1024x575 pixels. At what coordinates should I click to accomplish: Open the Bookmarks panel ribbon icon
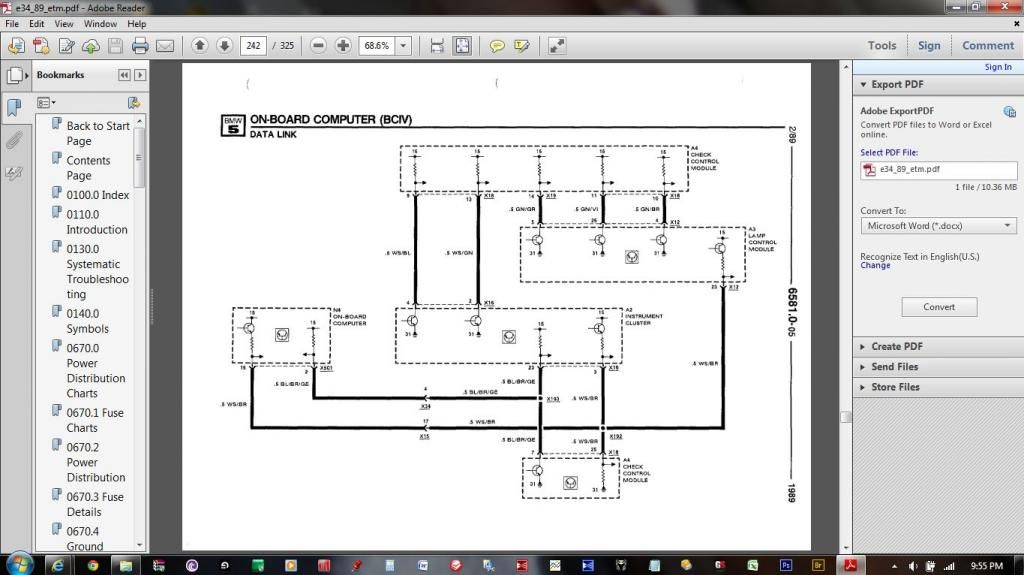[x=14, y=107]
